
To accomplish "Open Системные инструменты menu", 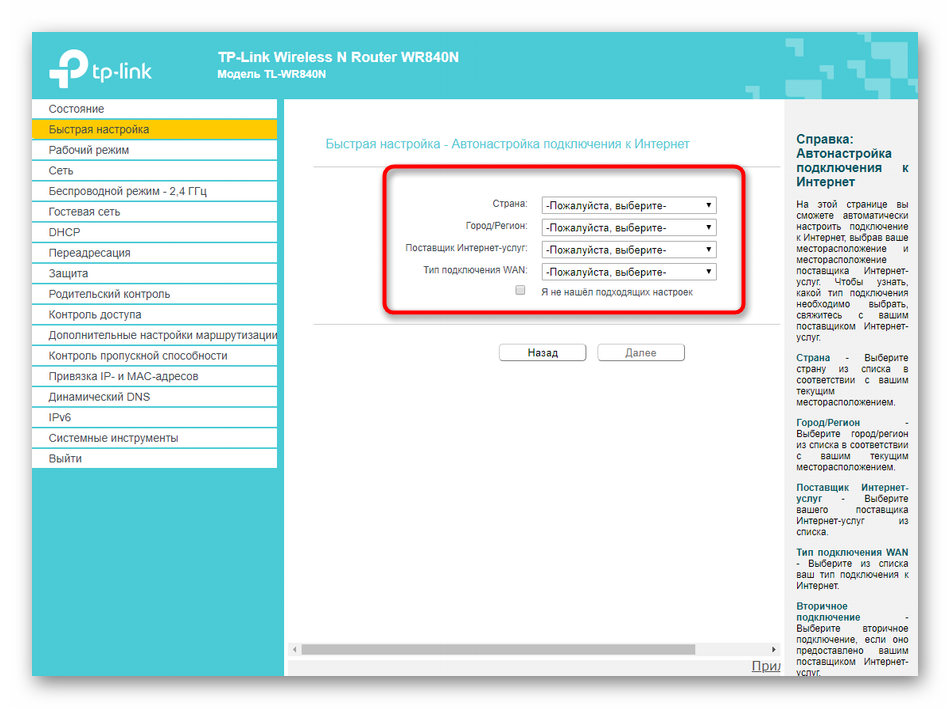I will click(x=113, y=438).
